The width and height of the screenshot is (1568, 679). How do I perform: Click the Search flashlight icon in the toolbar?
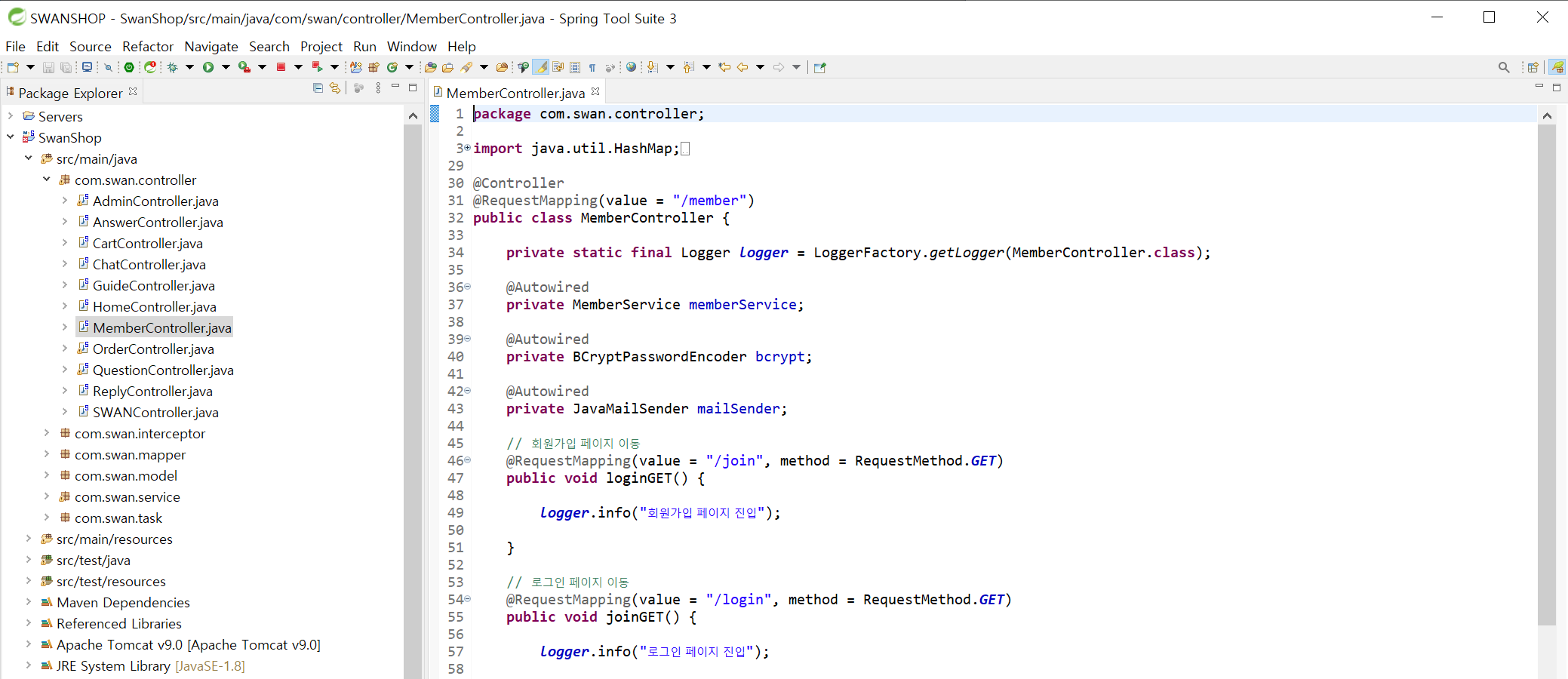click(x=466, y=67)
